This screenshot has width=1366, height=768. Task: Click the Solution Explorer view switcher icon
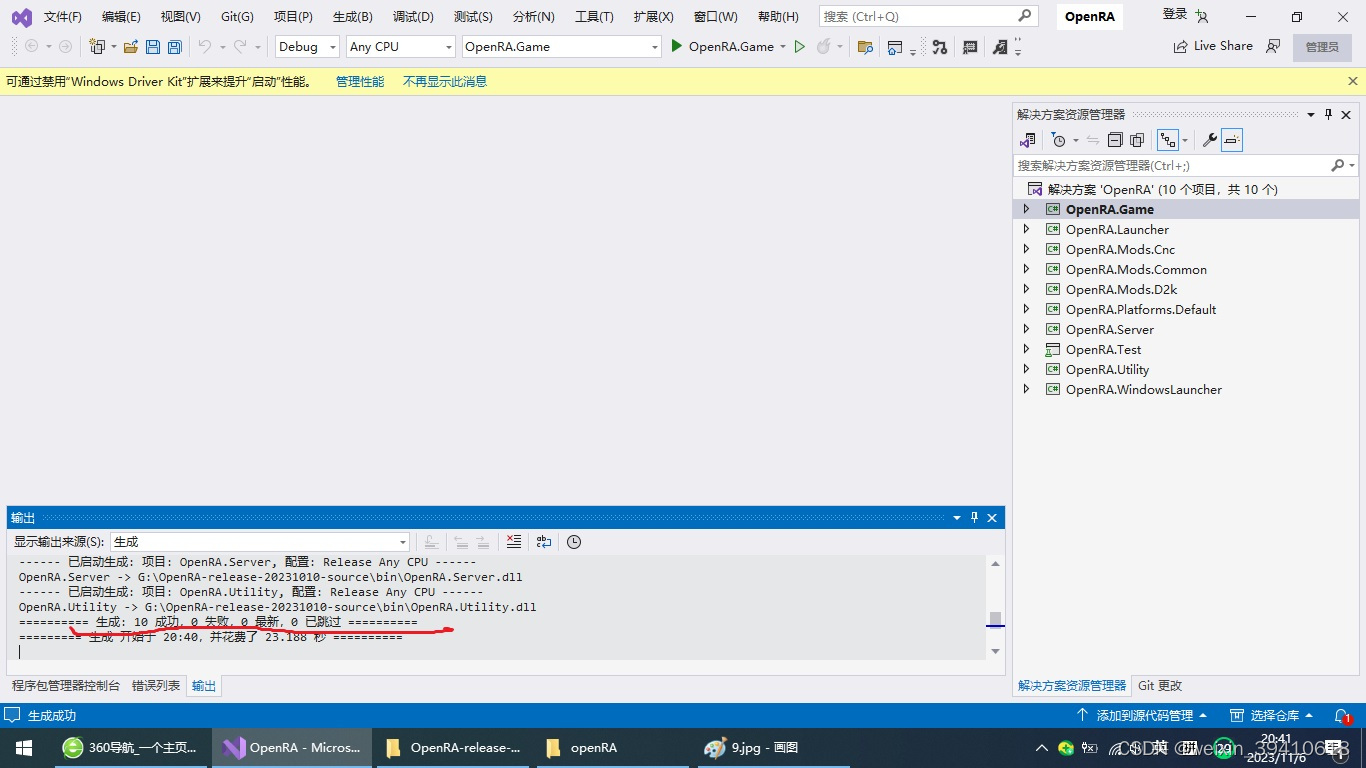click(1027, 140)
